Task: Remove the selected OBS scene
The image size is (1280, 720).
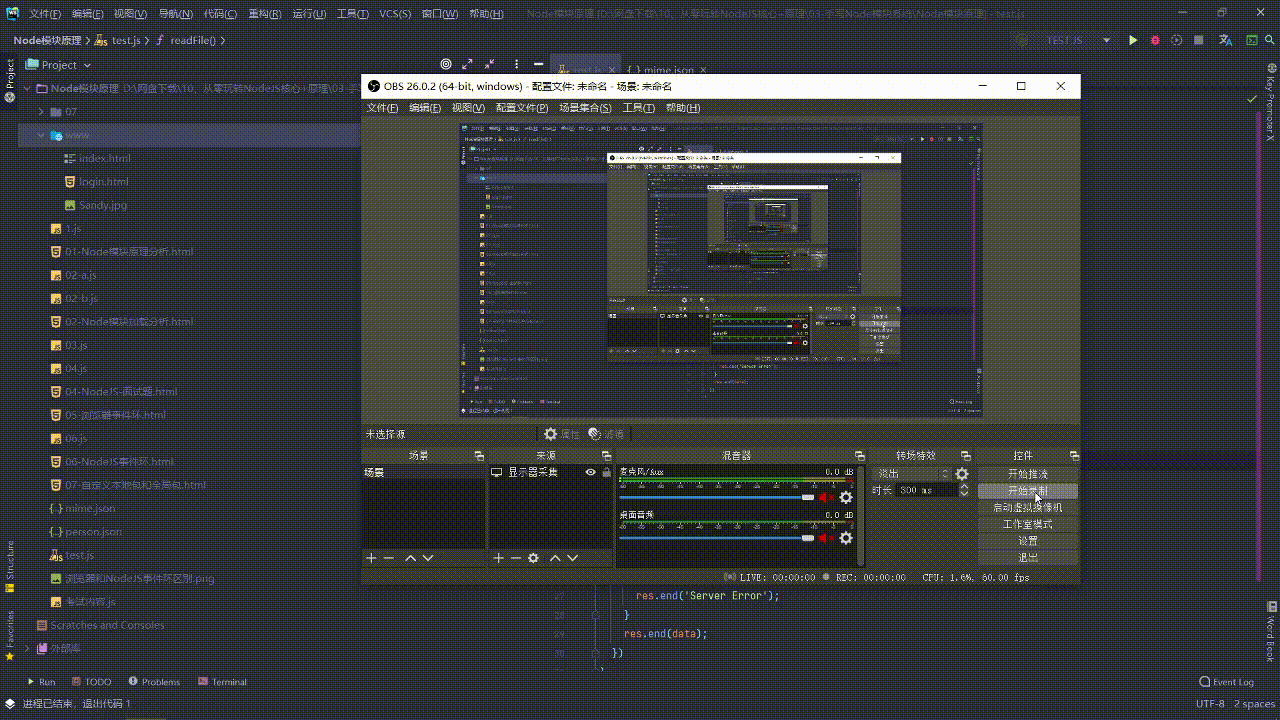Action: point(389,558)
